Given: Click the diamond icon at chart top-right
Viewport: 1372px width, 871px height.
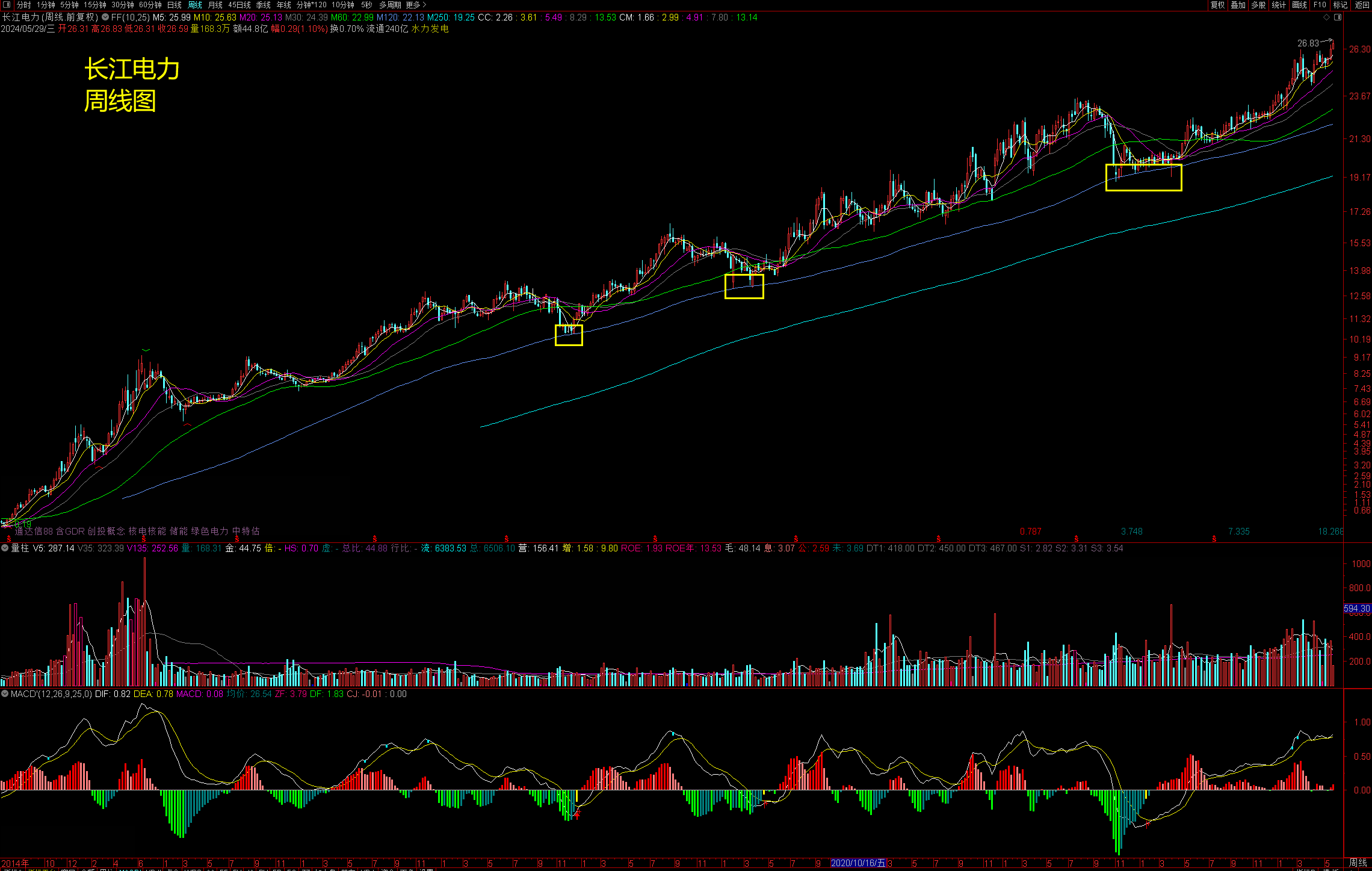Looking at the screenshot, I should (1326, 17).
